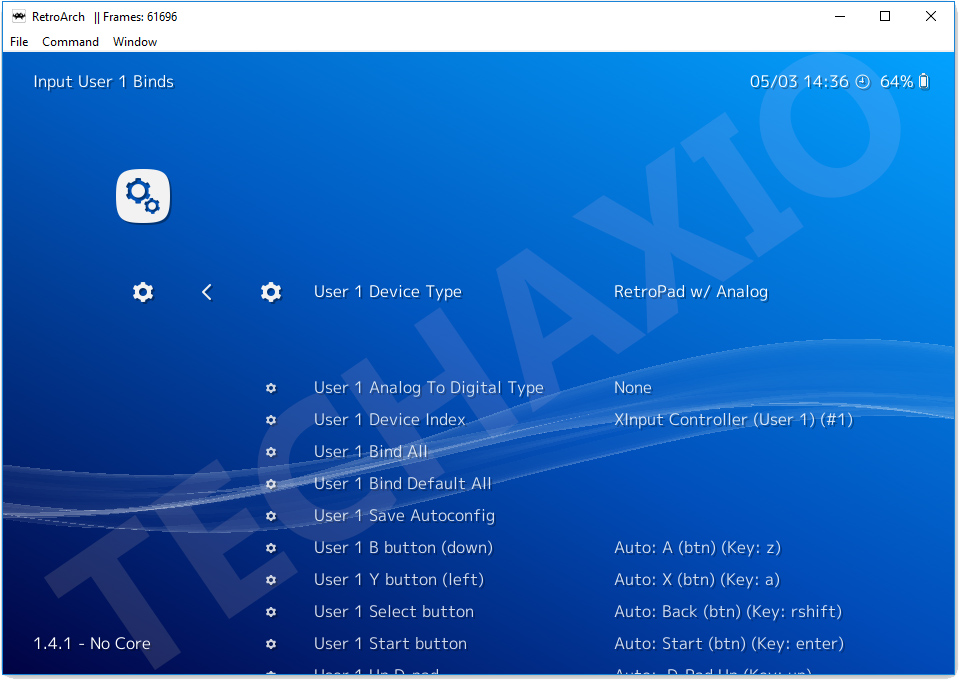Click the clock icon near the time
The height and width of the screenshot is (680, 959).
click(862, 82)
